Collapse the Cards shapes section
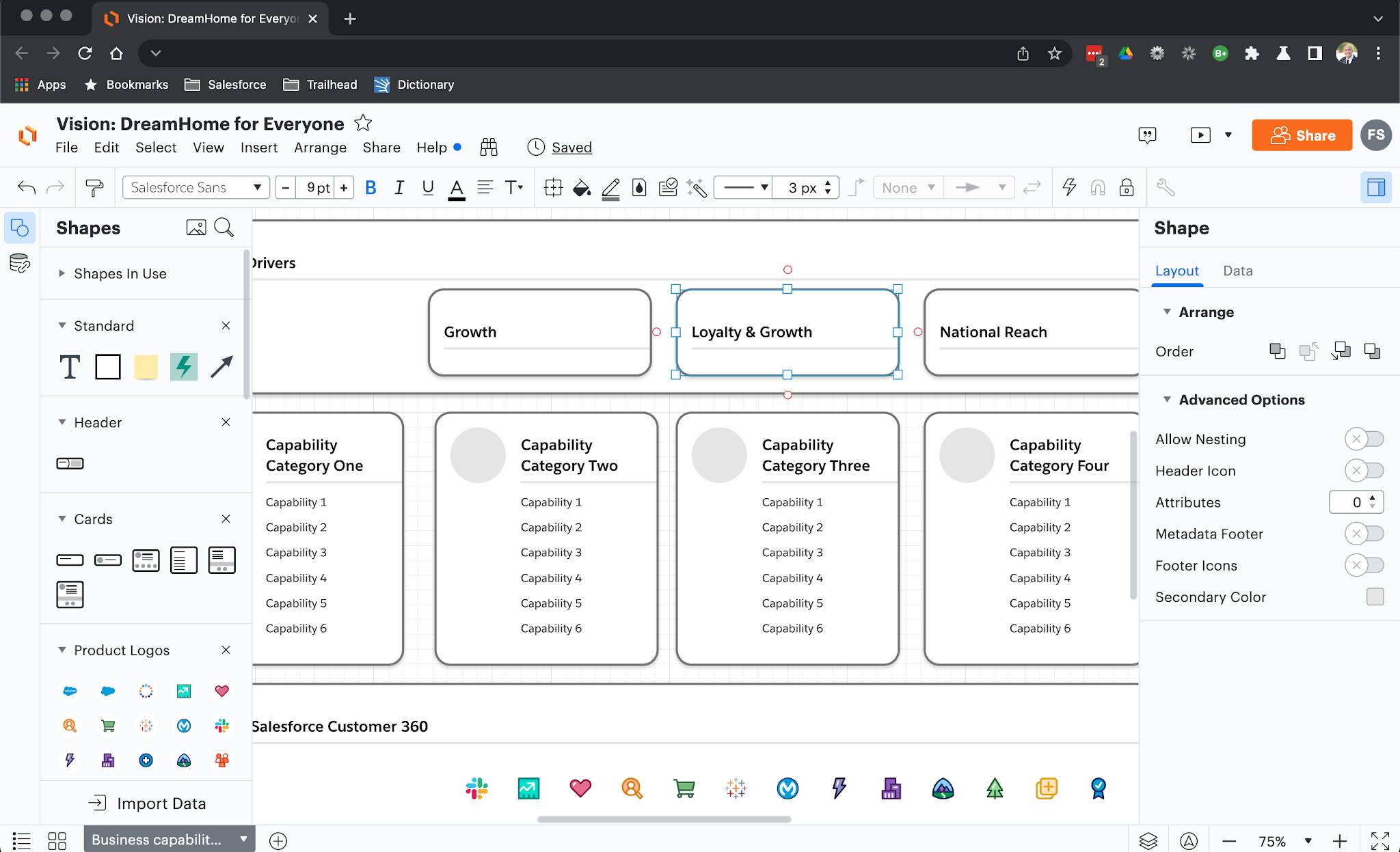 (62, 519)
